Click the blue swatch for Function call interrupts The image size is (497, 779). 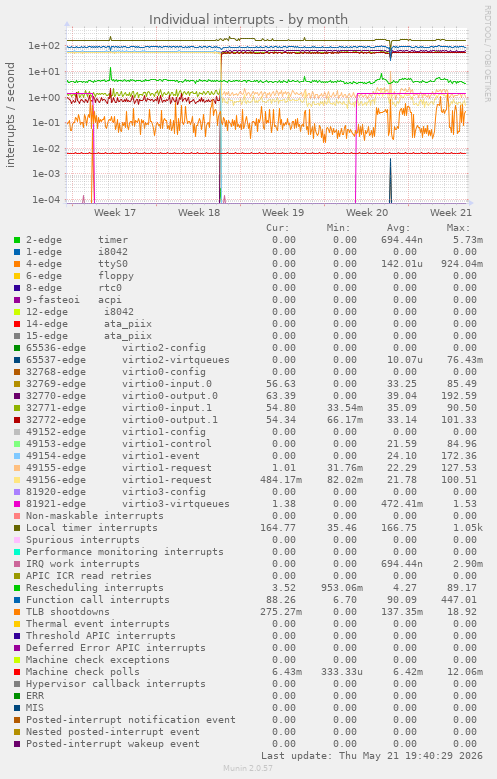tap(17, 600)
